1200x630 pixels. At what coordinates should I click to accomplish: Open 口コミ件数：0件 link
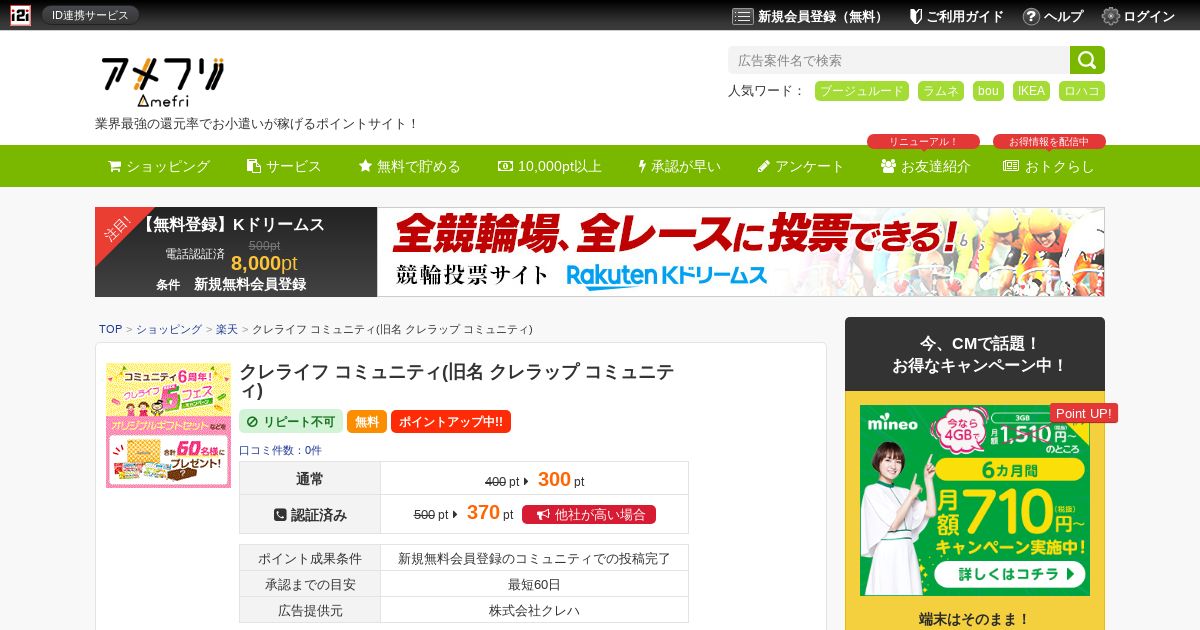(280, 450)
